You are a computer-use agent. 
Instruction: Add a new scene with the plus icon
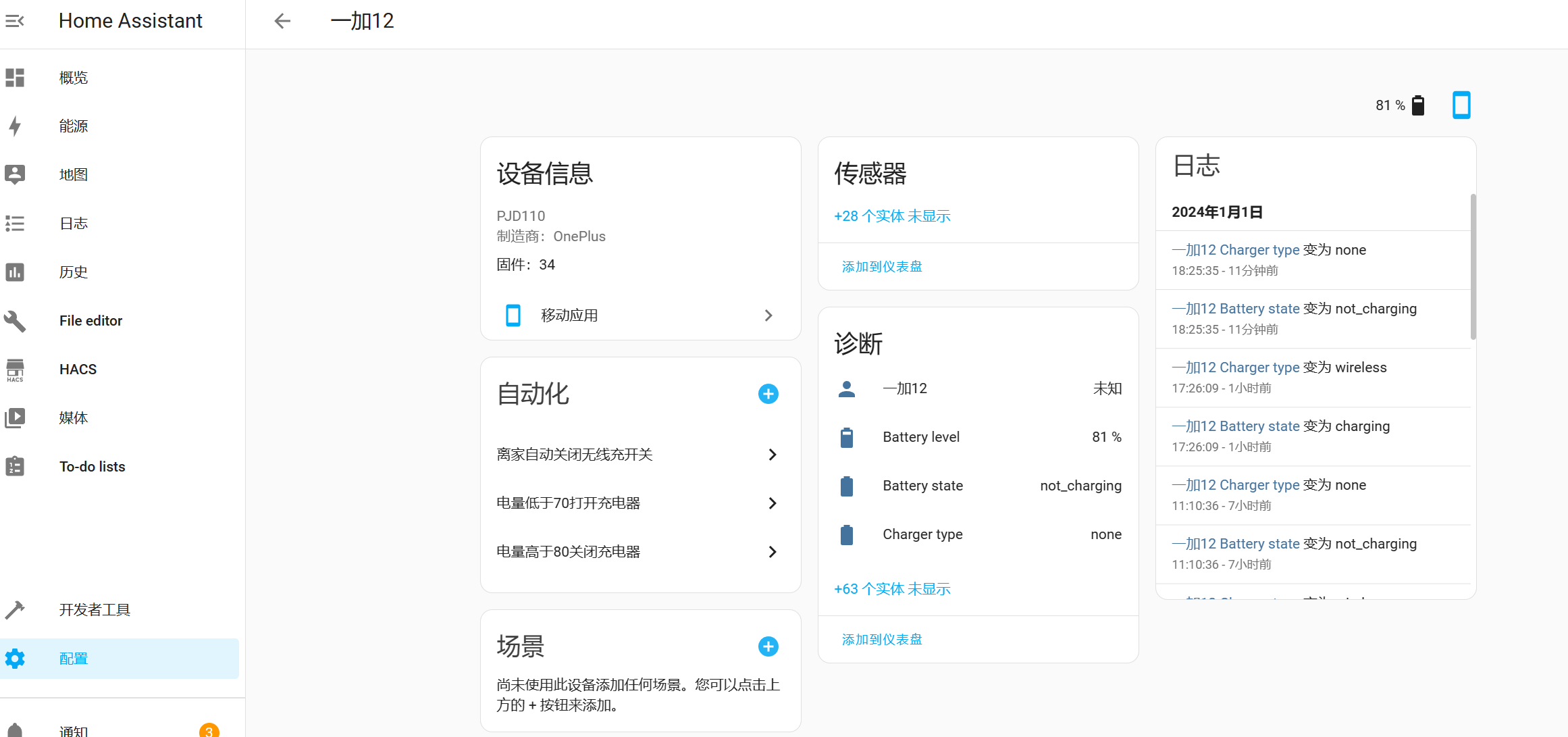coord(768,646)
